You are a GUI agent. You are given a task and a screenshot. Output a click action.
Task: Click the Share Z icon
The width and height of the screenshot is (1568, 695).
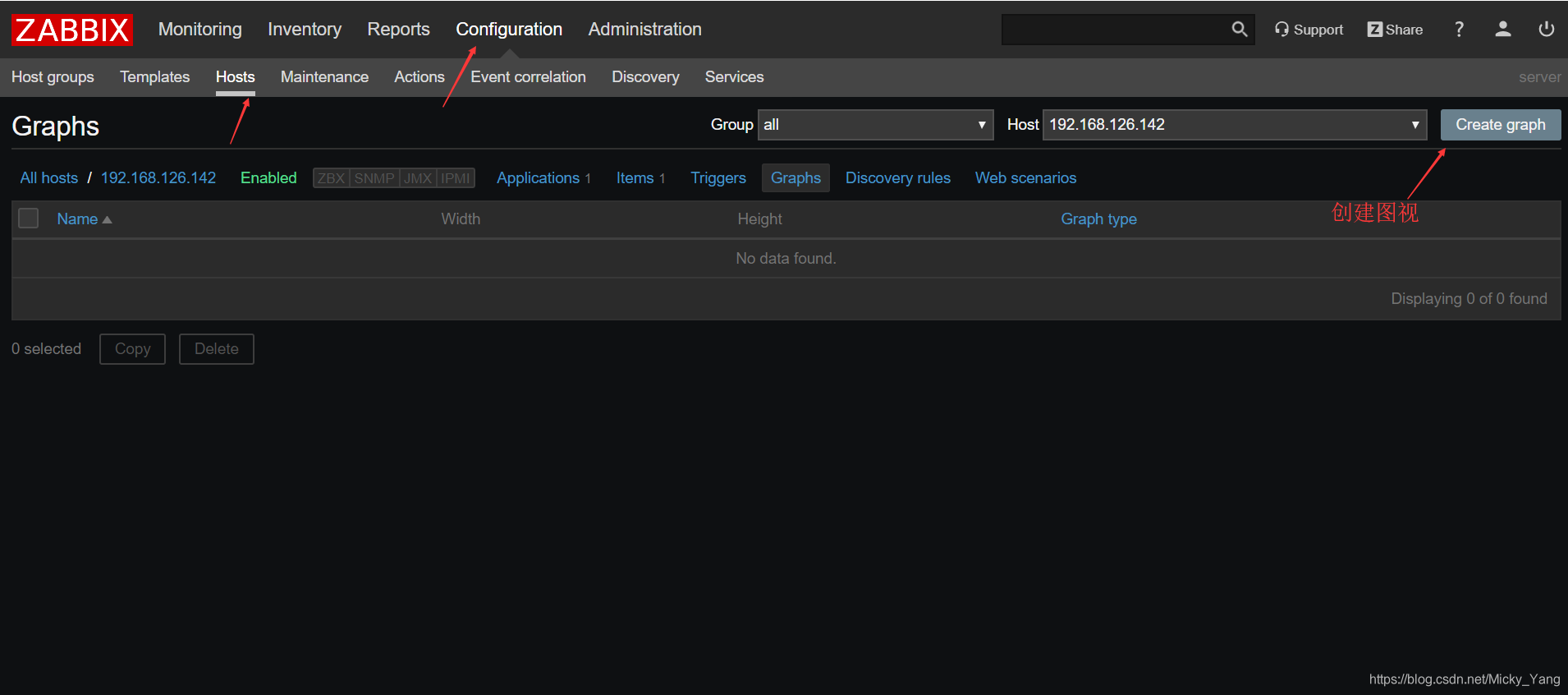pyautogui.click(x=1395, y=30)
